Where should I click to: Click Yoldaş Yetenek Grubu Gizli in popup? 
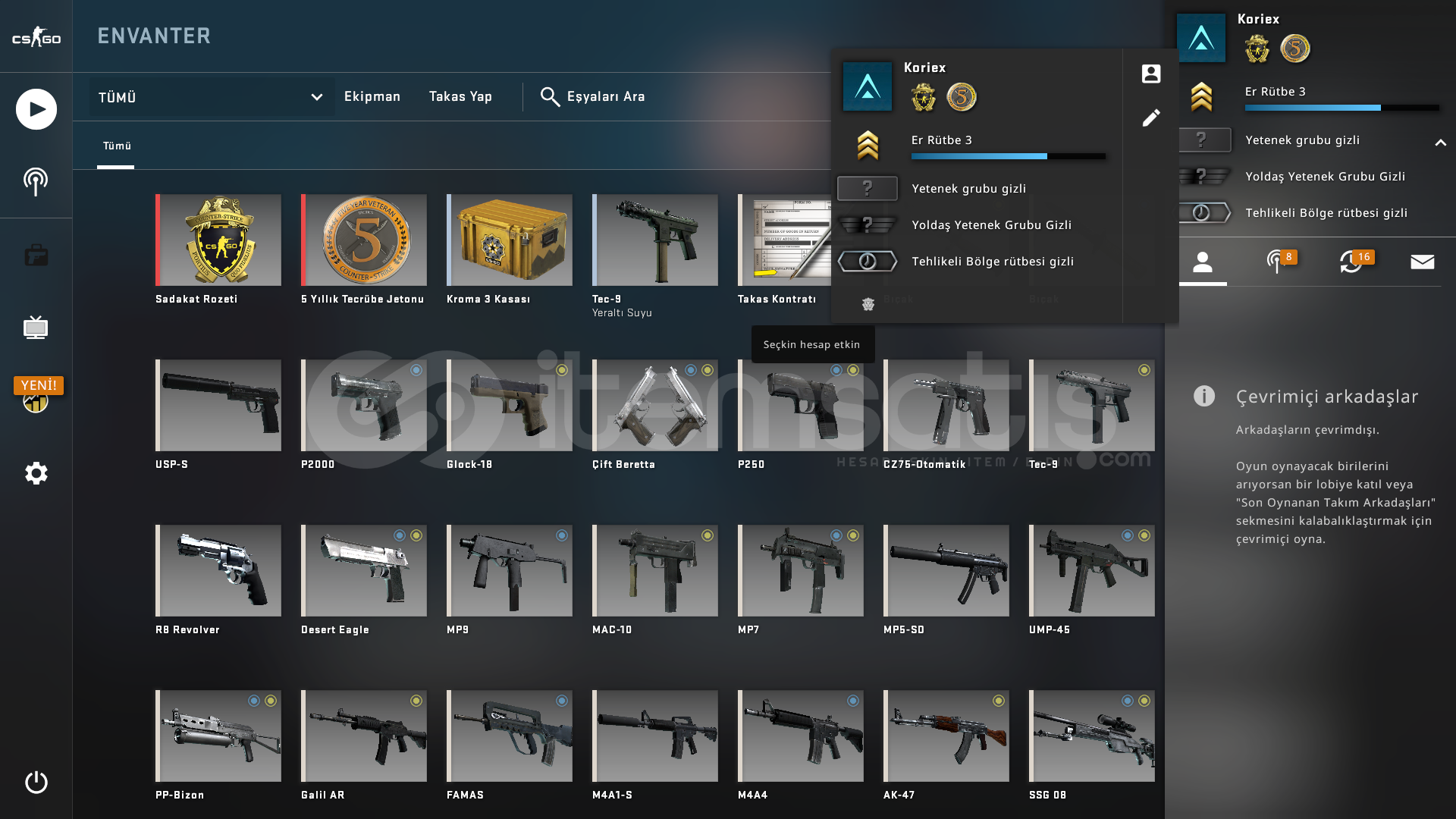tap(992, 225)
